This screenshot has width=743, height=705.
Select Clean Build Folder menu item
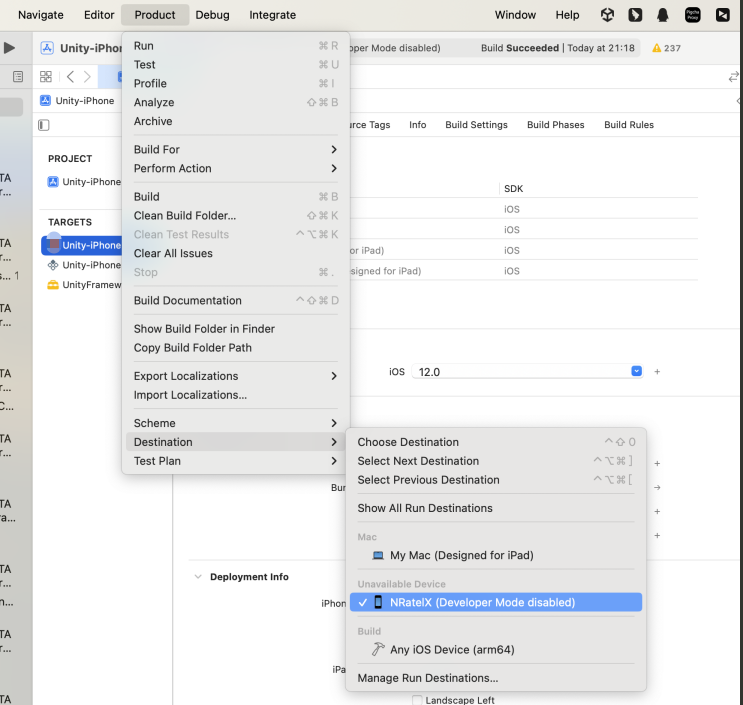point(236,216)
